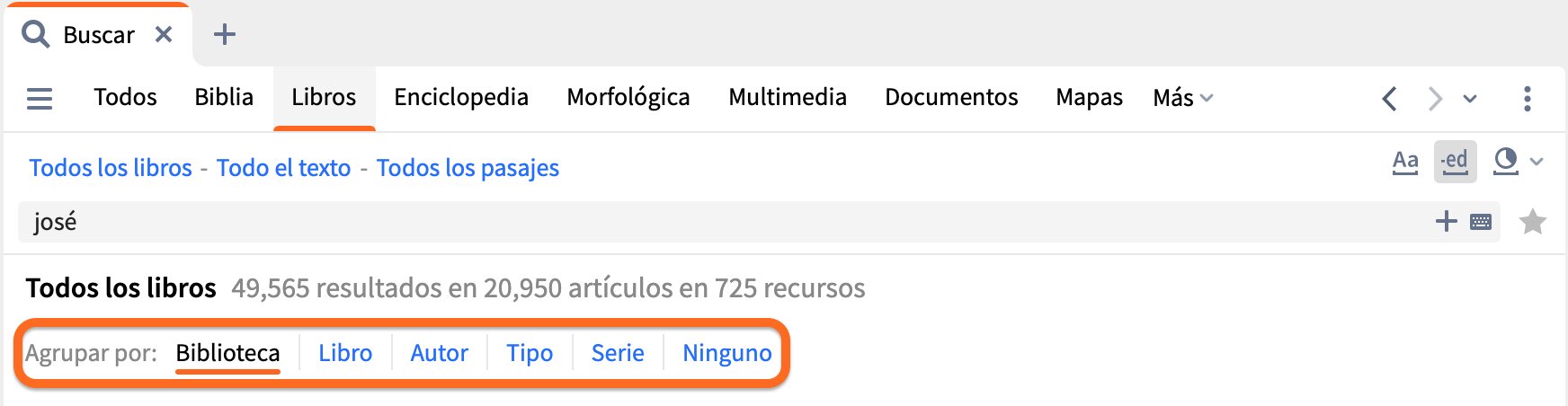Mark search as favorite with star
This screenshot has height=406, width=1568.
click(1532, 221)
